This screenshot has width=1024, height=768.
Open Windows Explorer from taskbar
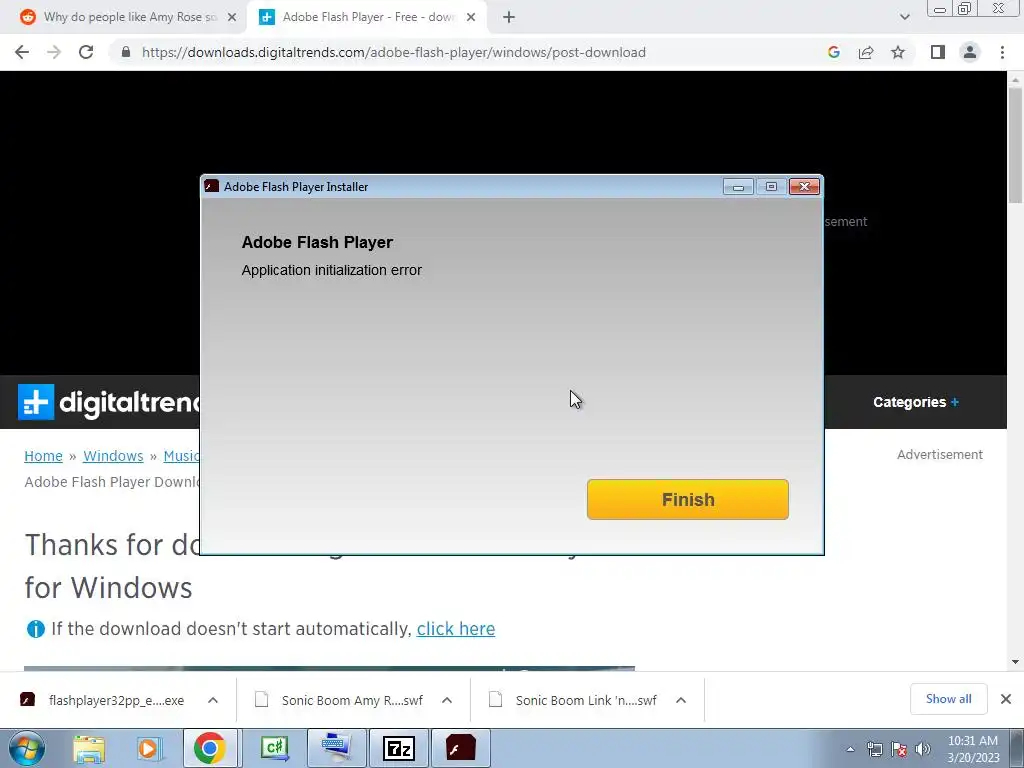[x=89, y=748]
